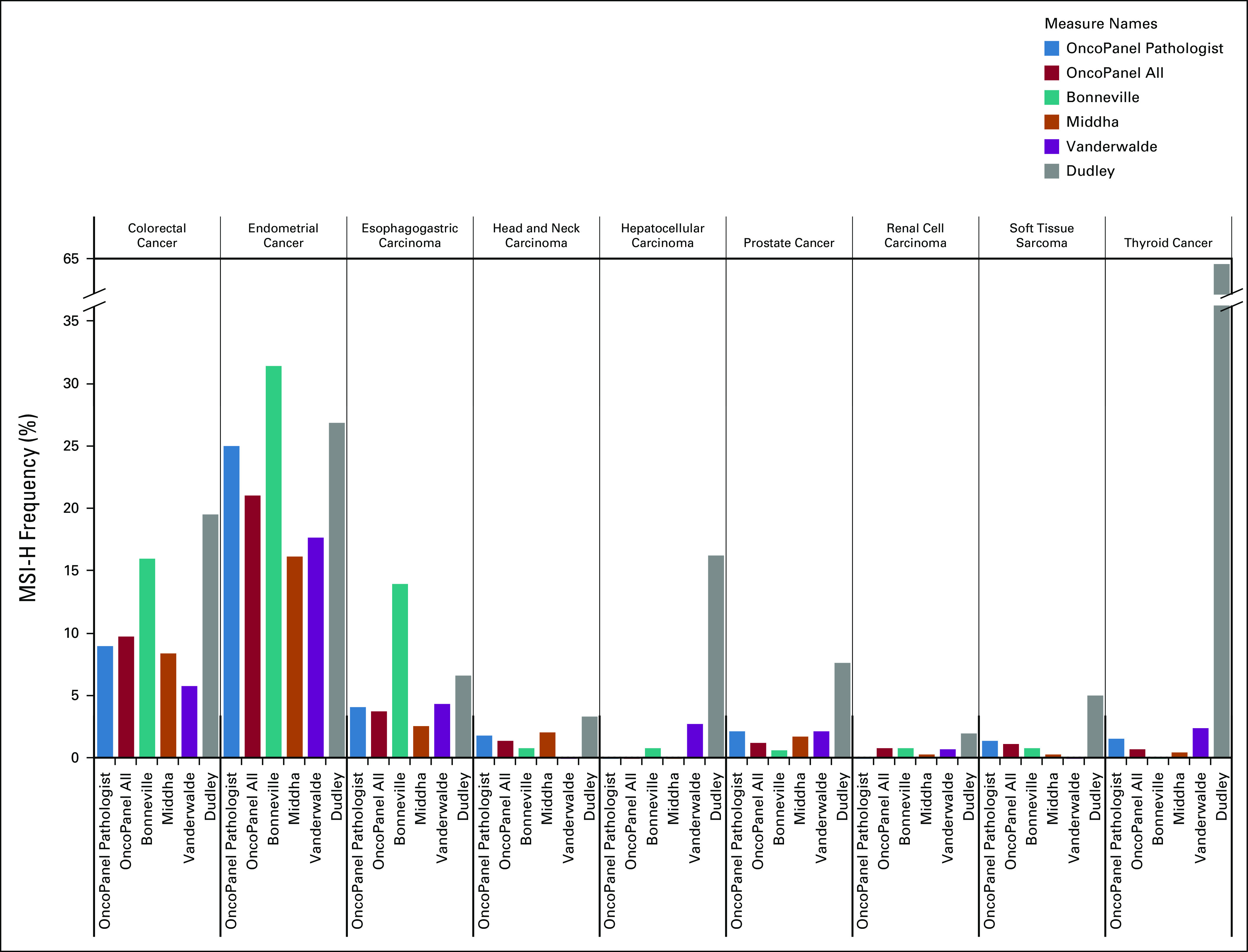Select the Endometrial Cancer Middha orange bar
1248x952 pixels.
tap(294, 657)
